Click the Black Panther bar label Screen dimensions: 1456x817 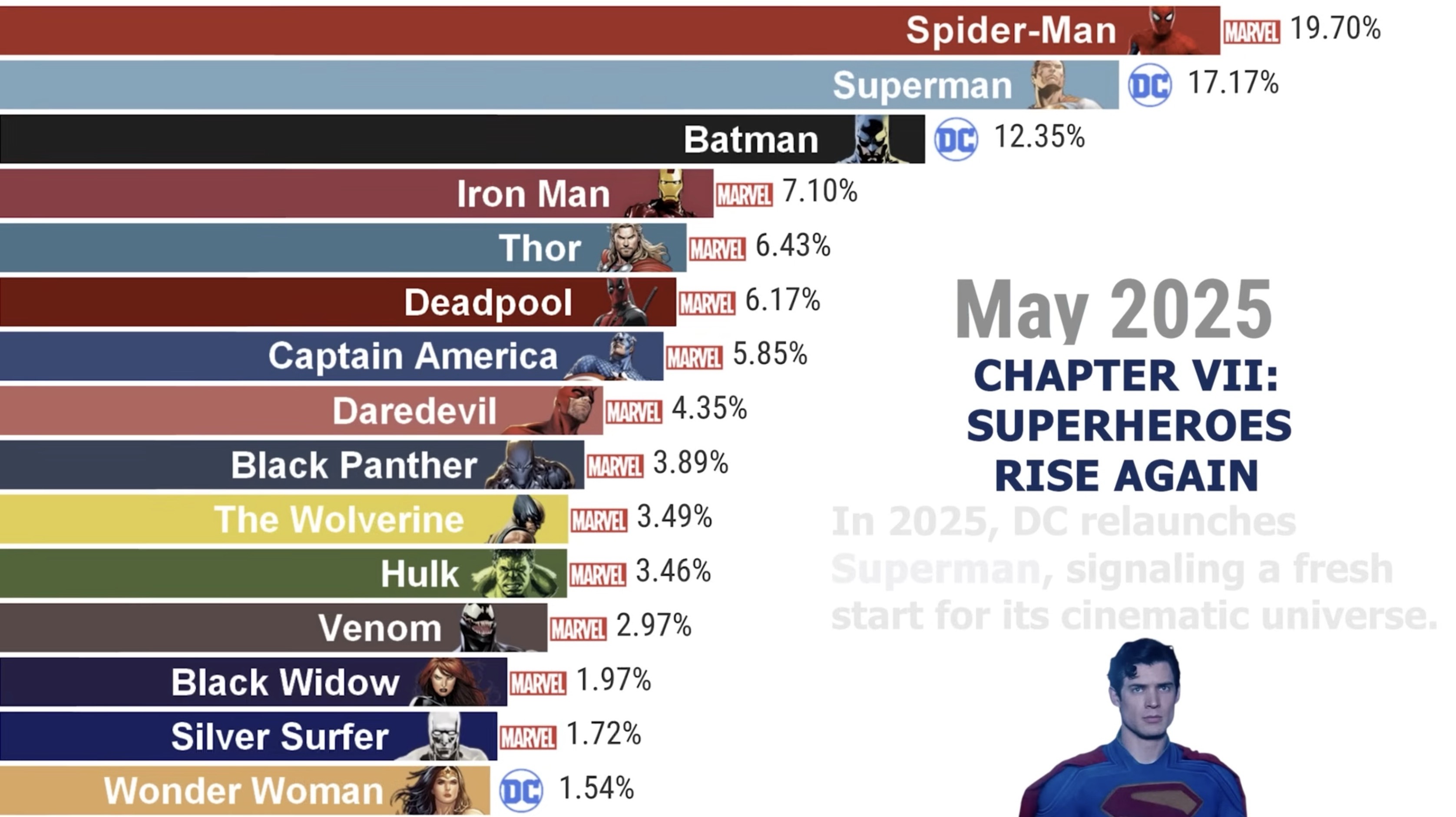click(354, 465)
